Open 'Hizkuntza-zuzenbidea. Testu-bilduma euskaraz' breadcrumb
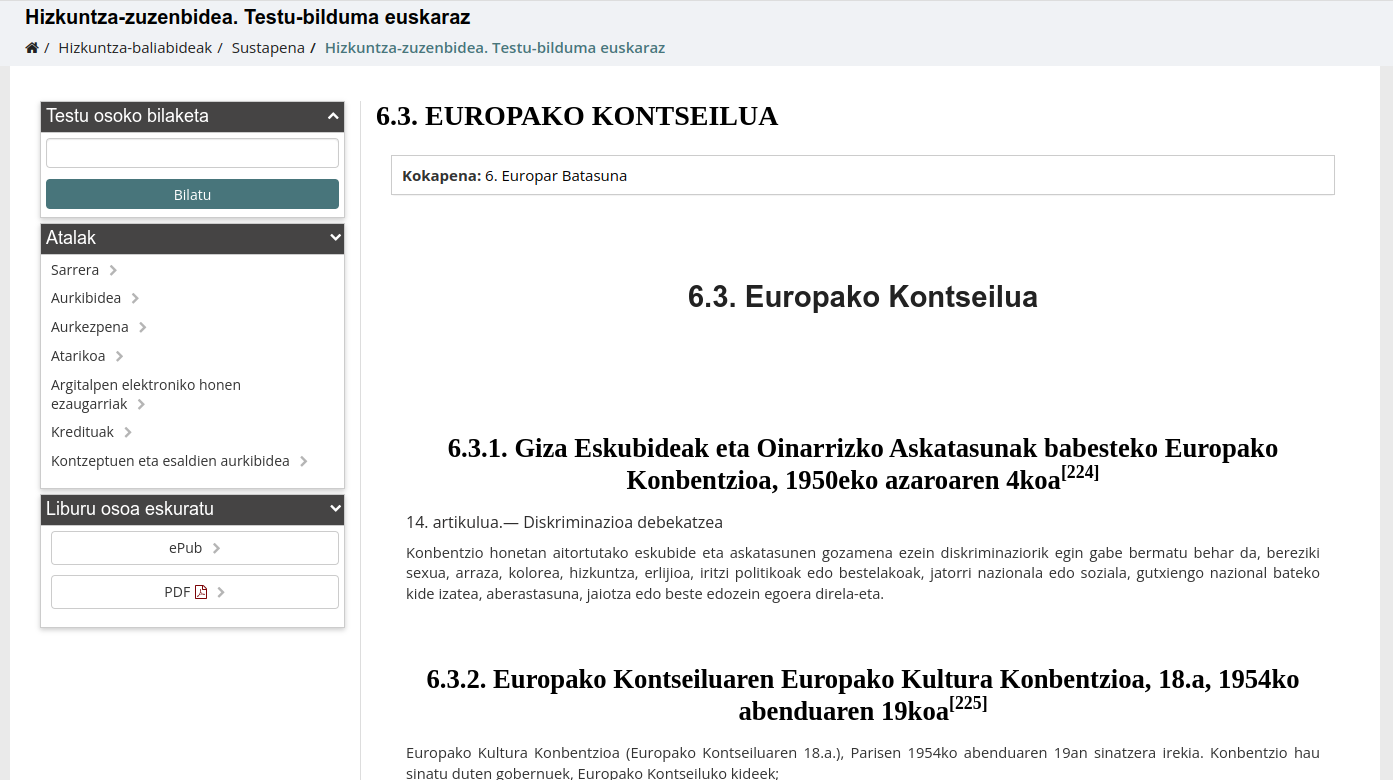The width and height of the screenshot is (1393, 780). pos(495,48)
